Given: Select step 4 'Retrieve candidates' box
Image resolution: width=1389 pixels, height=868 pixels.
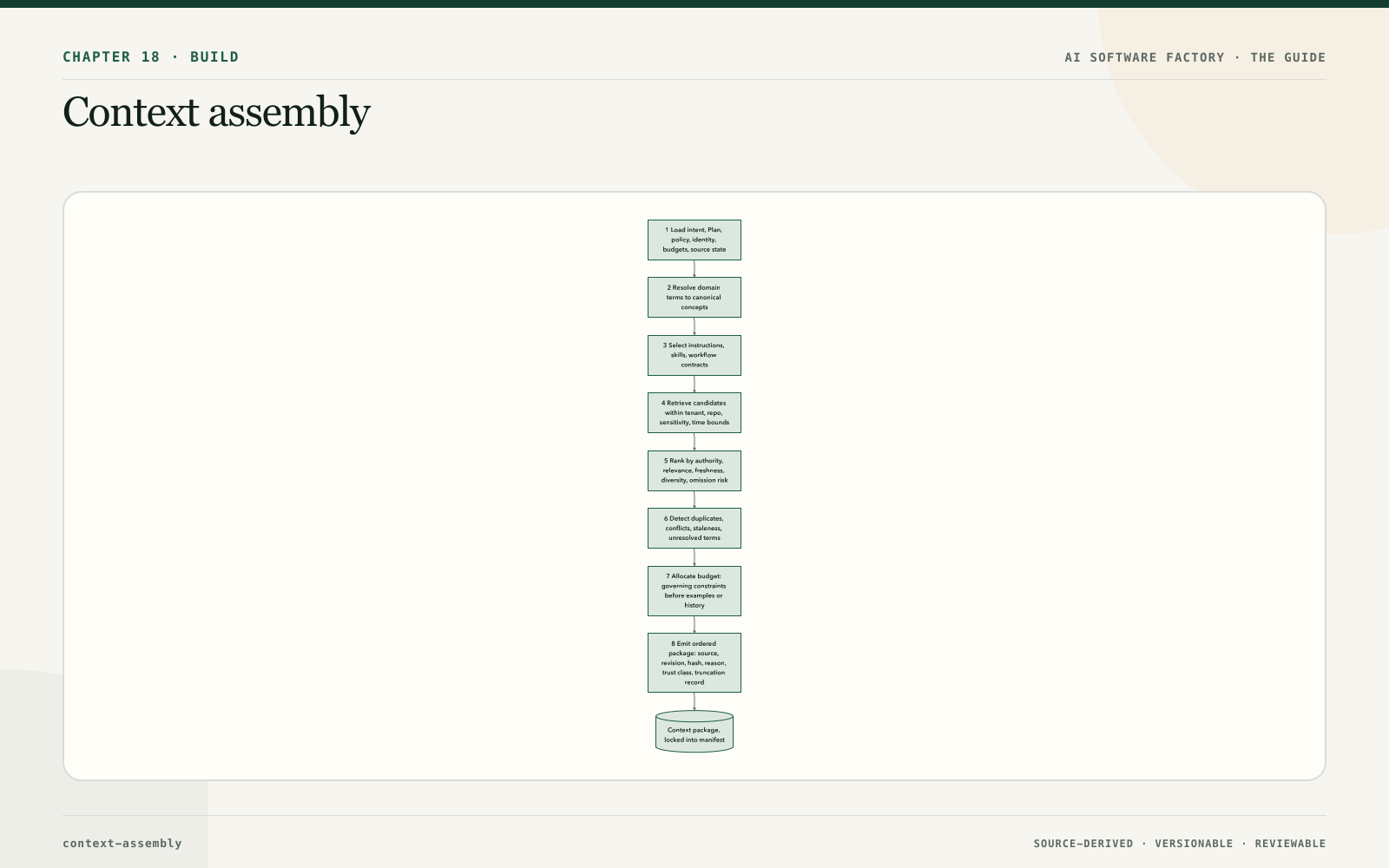Looking at the screenshot, I should click(694, 413).
